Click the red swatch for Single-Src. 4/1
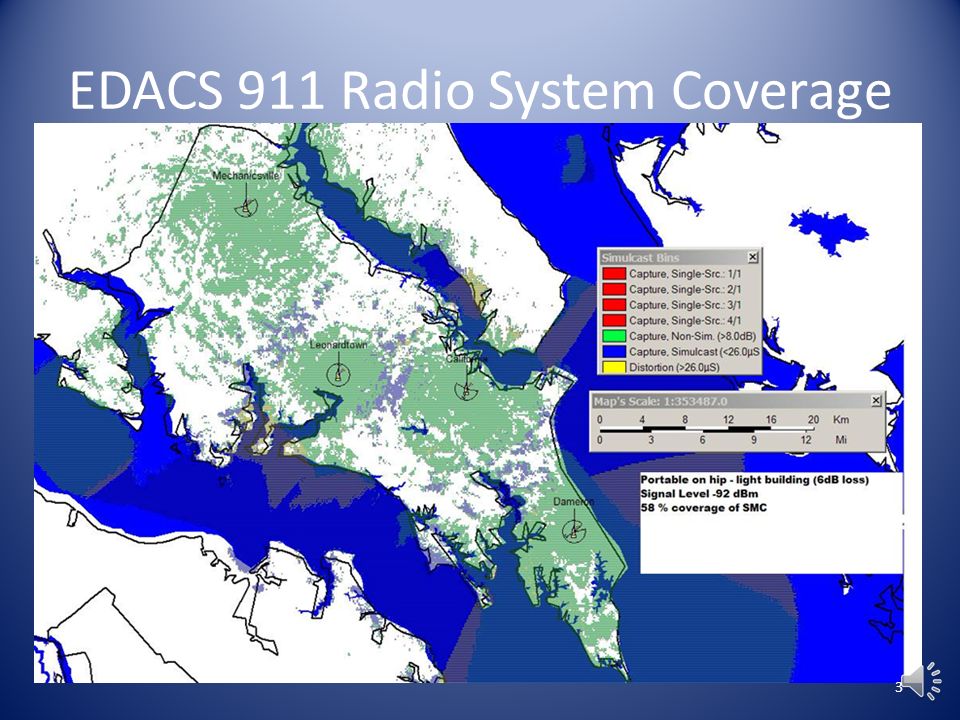The image size is (960, 720). [613, 320]
